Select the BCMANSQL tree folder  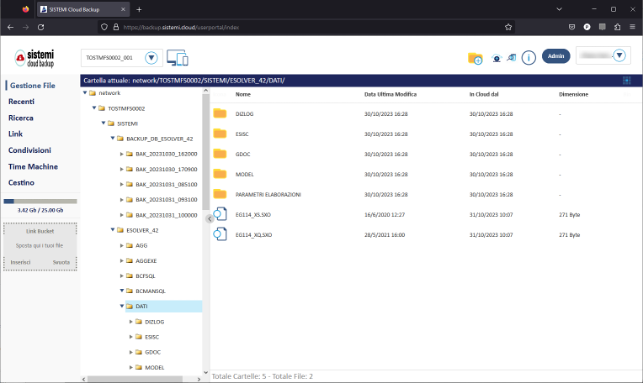[150, 291]
